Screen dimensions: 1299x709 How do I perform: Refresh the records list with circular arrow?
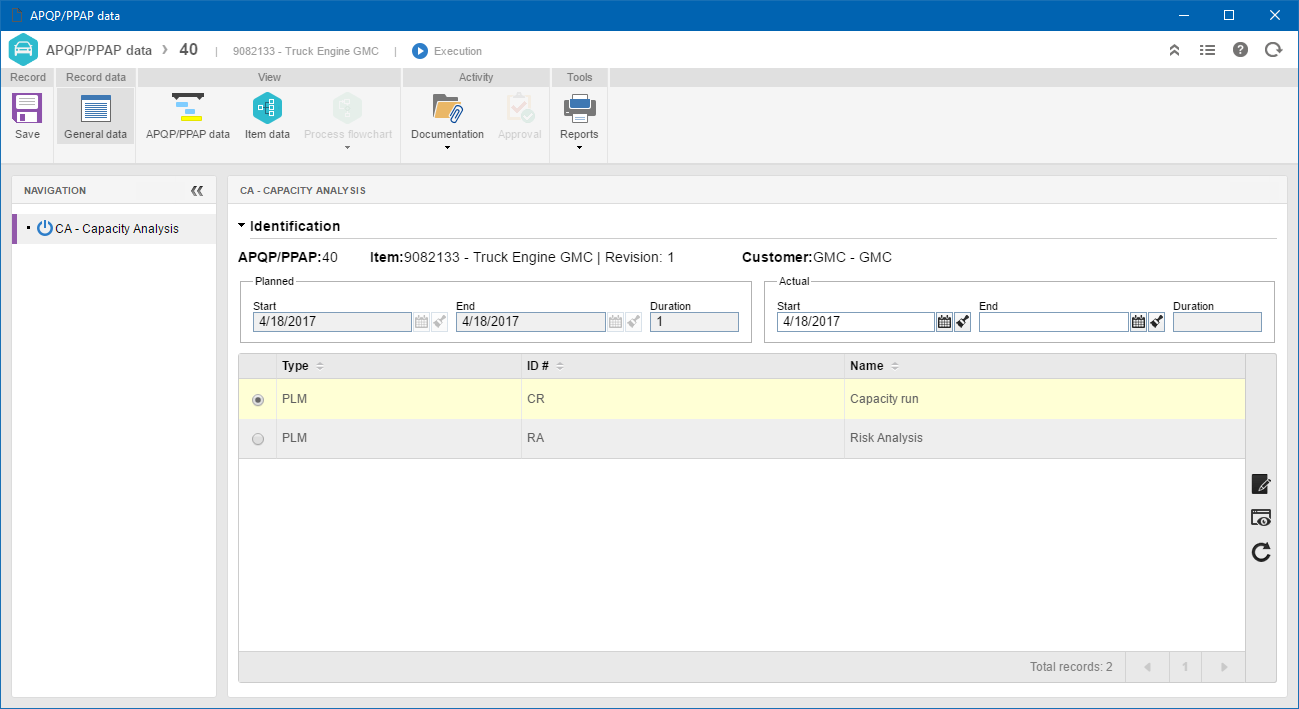pos(1261,551)
